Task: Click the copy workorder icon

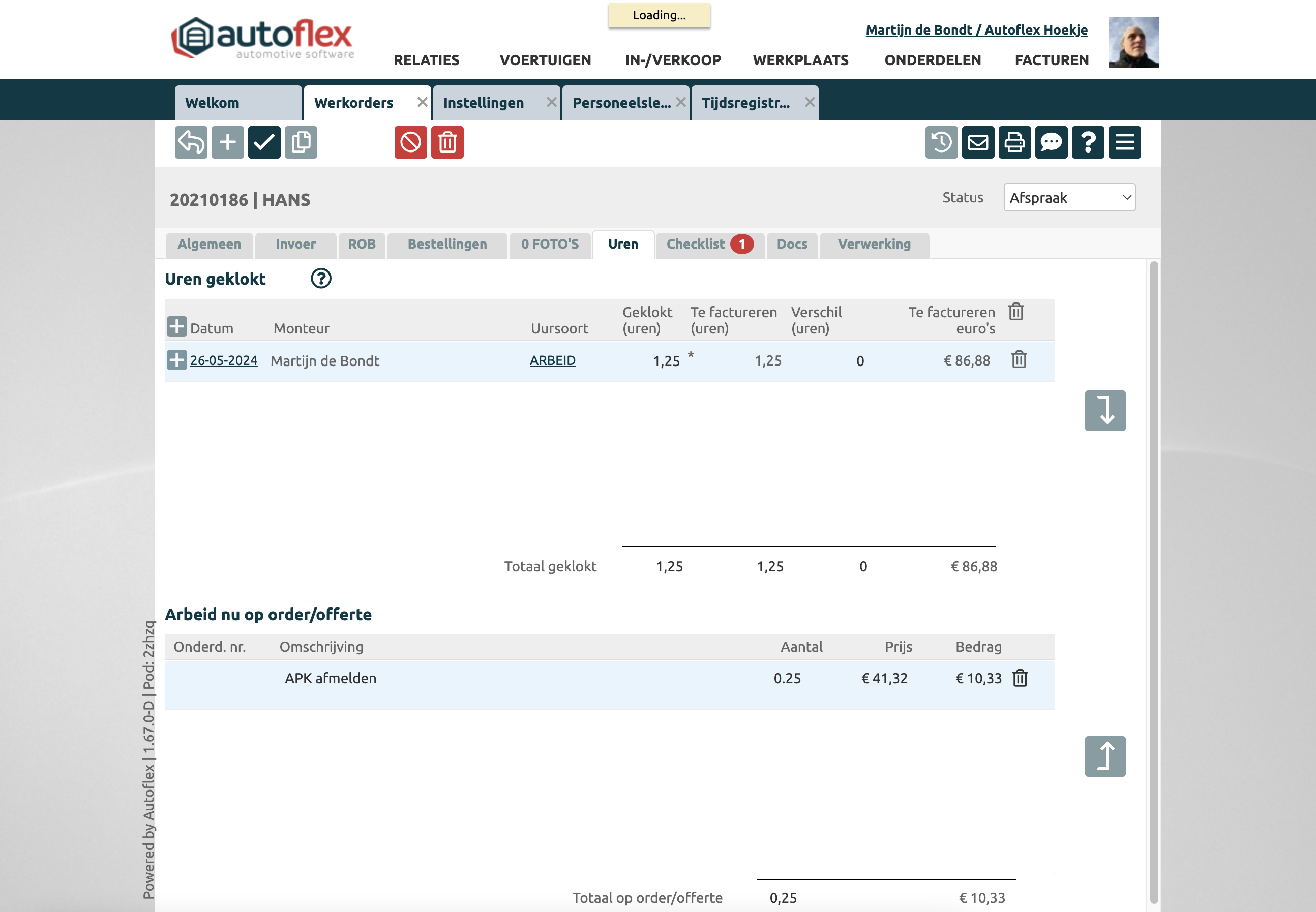Action: (301, 142)
